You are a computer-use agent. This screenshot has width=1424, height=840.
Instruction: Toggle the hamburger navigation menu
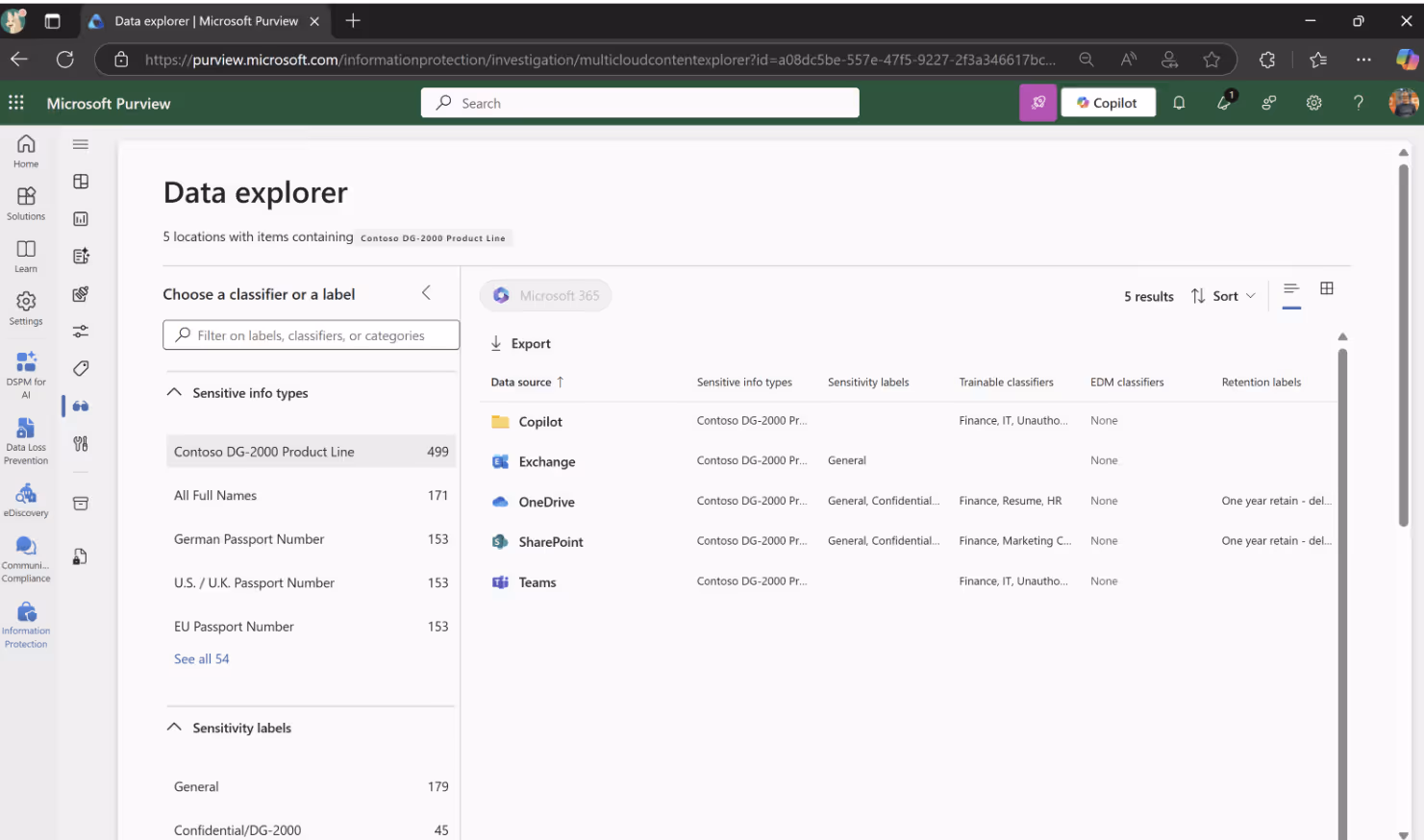[x=81, y=144]
